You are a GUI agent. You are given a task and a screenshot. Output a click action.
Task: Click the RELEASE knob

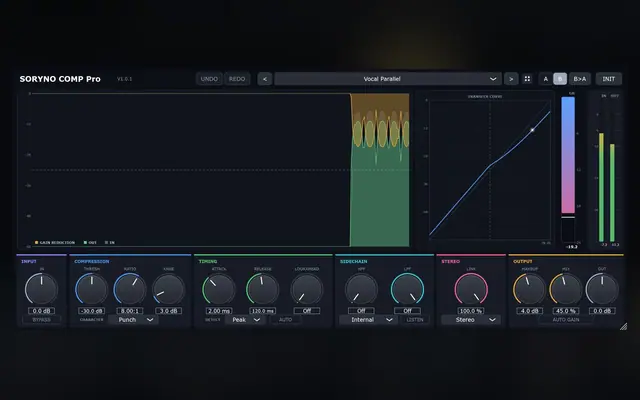(x=262, y=289)
